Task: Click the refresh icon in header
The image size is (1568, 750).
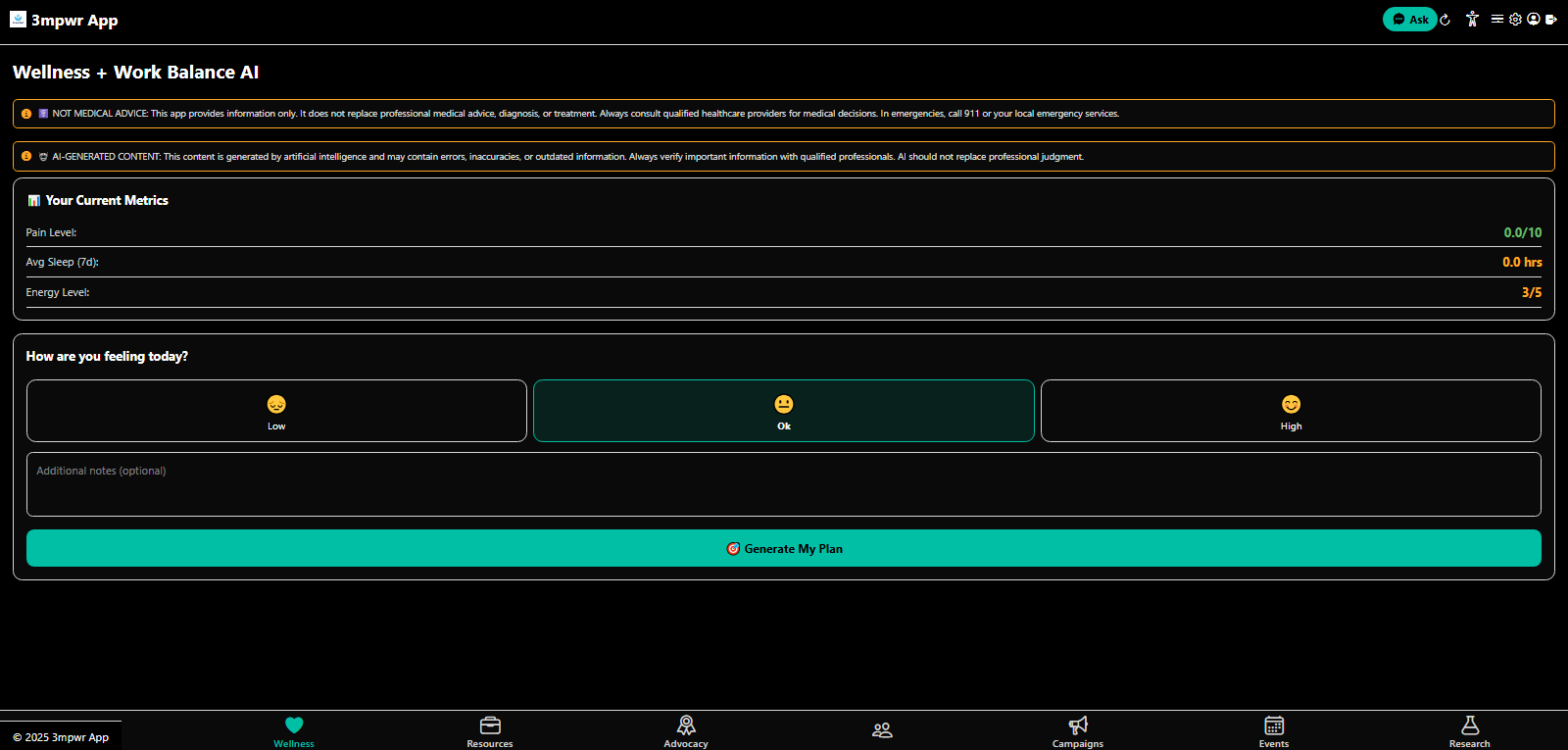Action: 1445,20
